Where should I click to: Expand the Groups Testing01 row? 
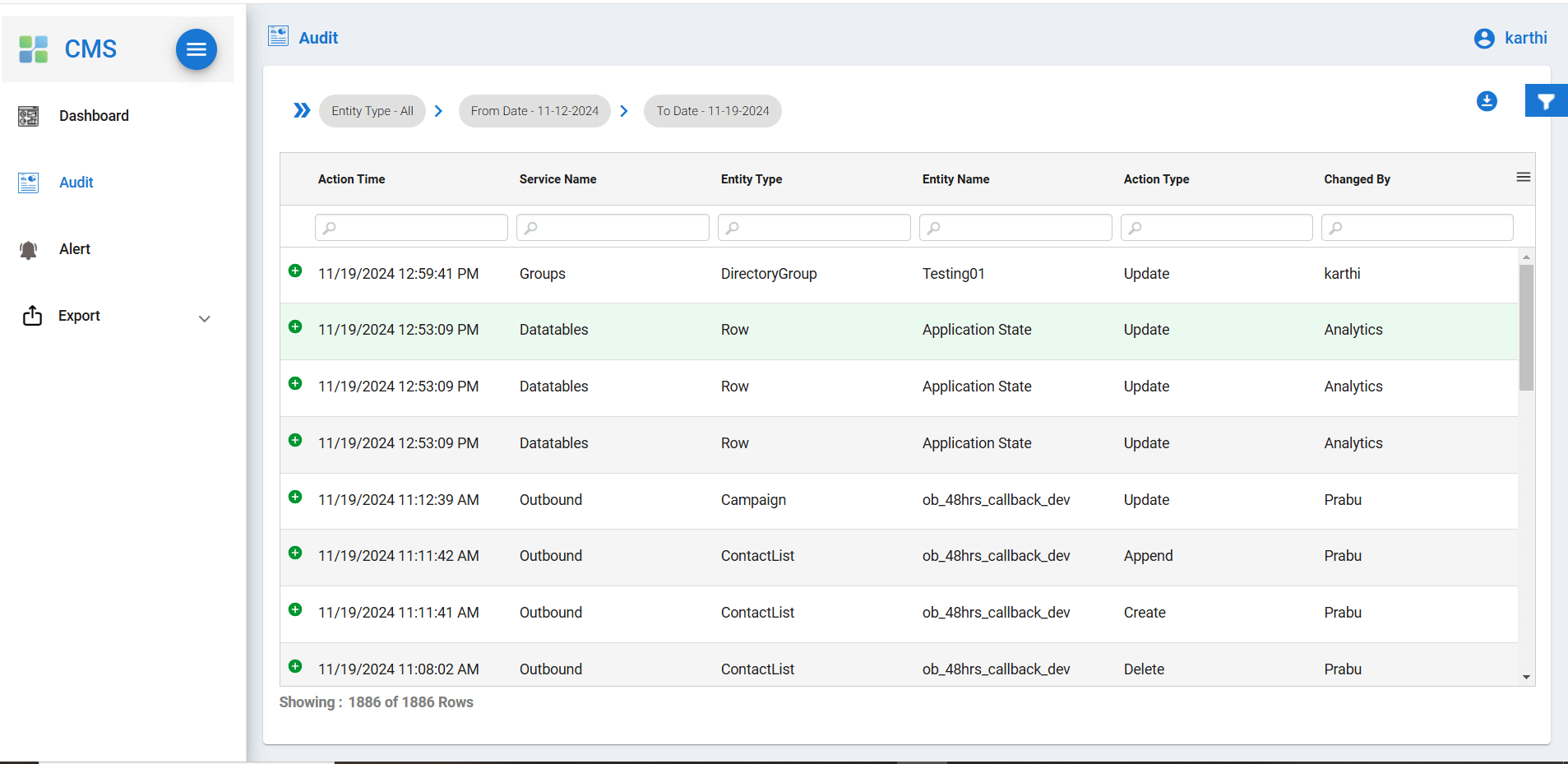(295, 271)
